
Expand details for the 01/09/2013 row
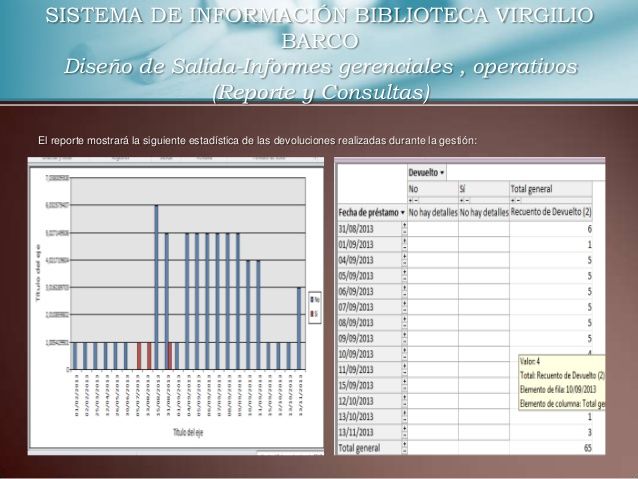(x=404, y=241)
